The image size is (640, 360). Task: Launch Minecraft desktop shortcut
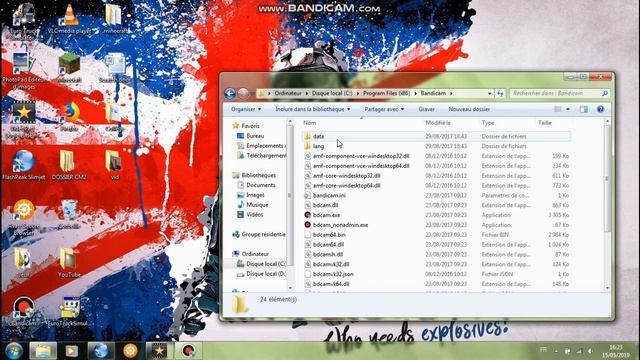[69, 68]
